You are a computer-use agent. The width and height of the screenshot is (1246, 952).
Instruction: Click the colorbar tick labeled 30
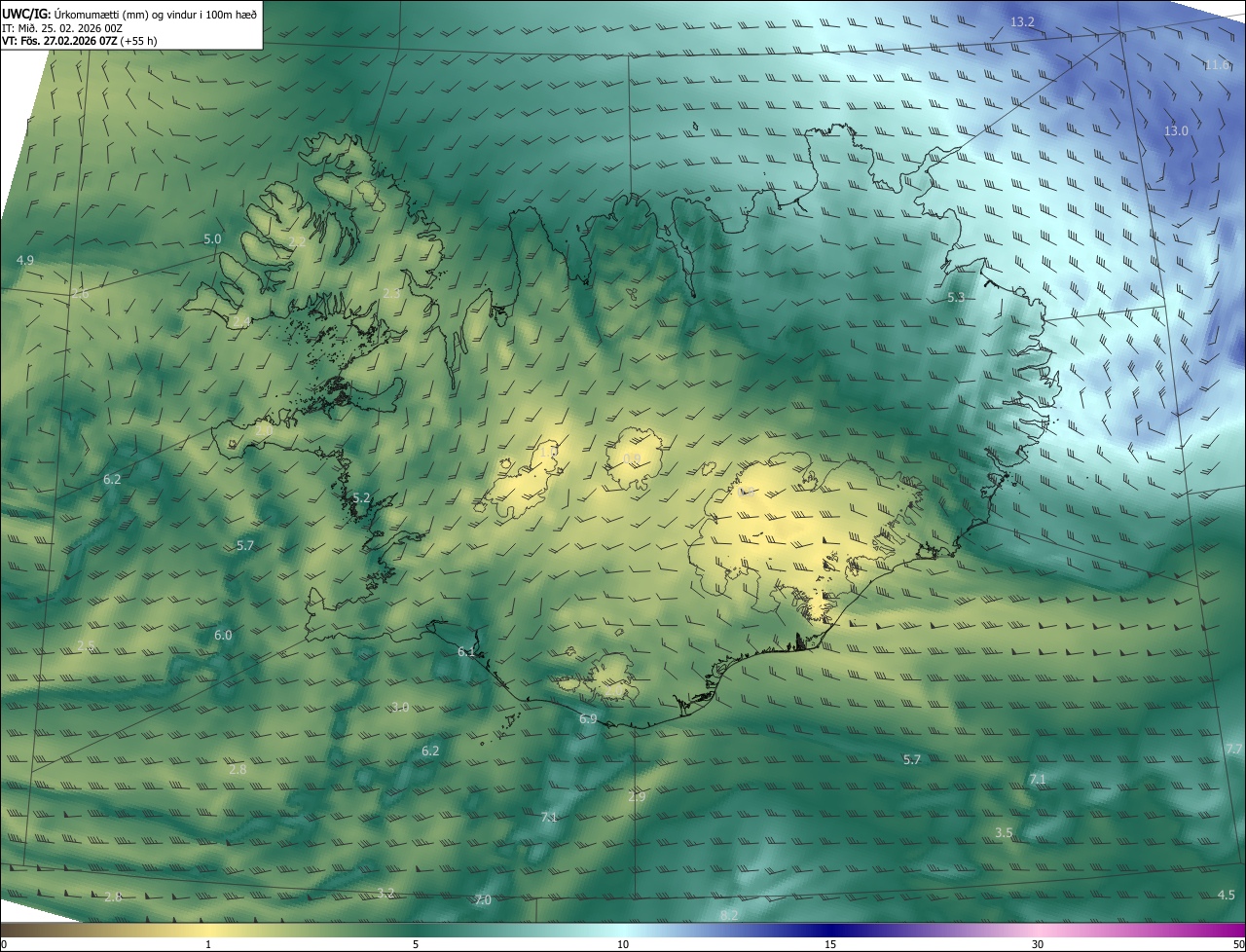(x=1038, y=944)
